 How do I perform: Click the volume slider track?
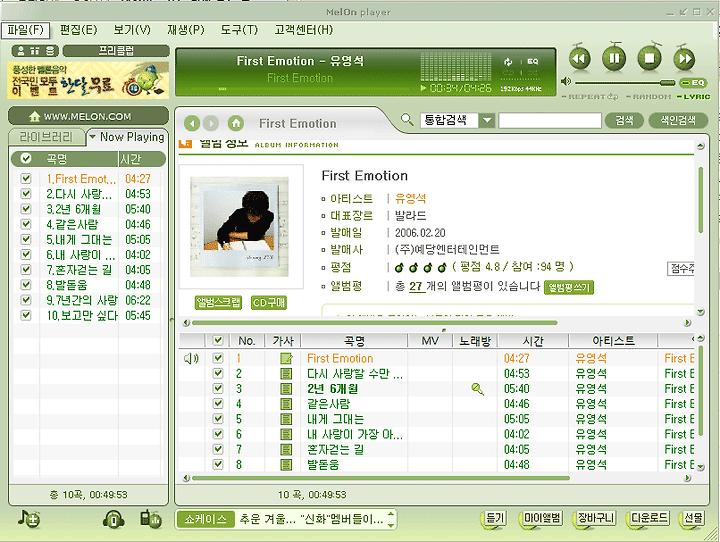[624, 83]
